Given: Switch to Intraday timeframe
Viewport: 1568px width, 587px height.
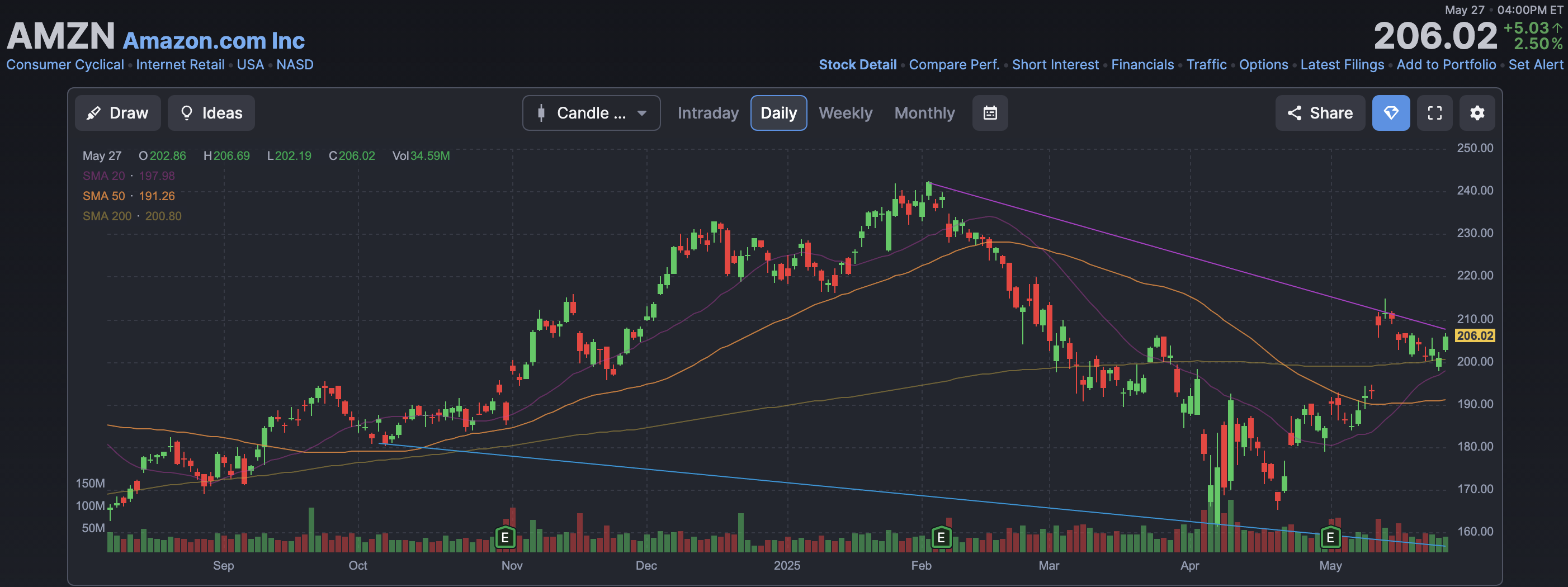Looking at the screenshot, I should (x=708, y=113).
